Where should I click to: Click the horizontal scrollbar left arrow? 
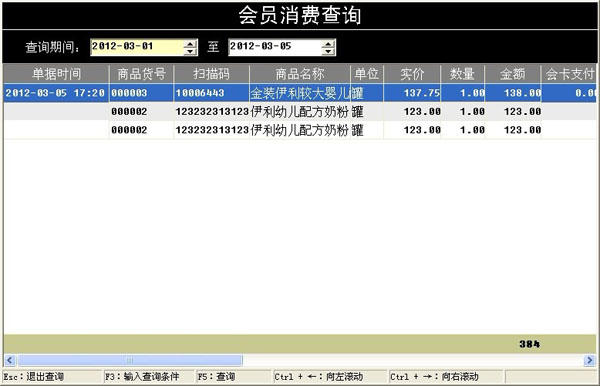click(10, 360)
